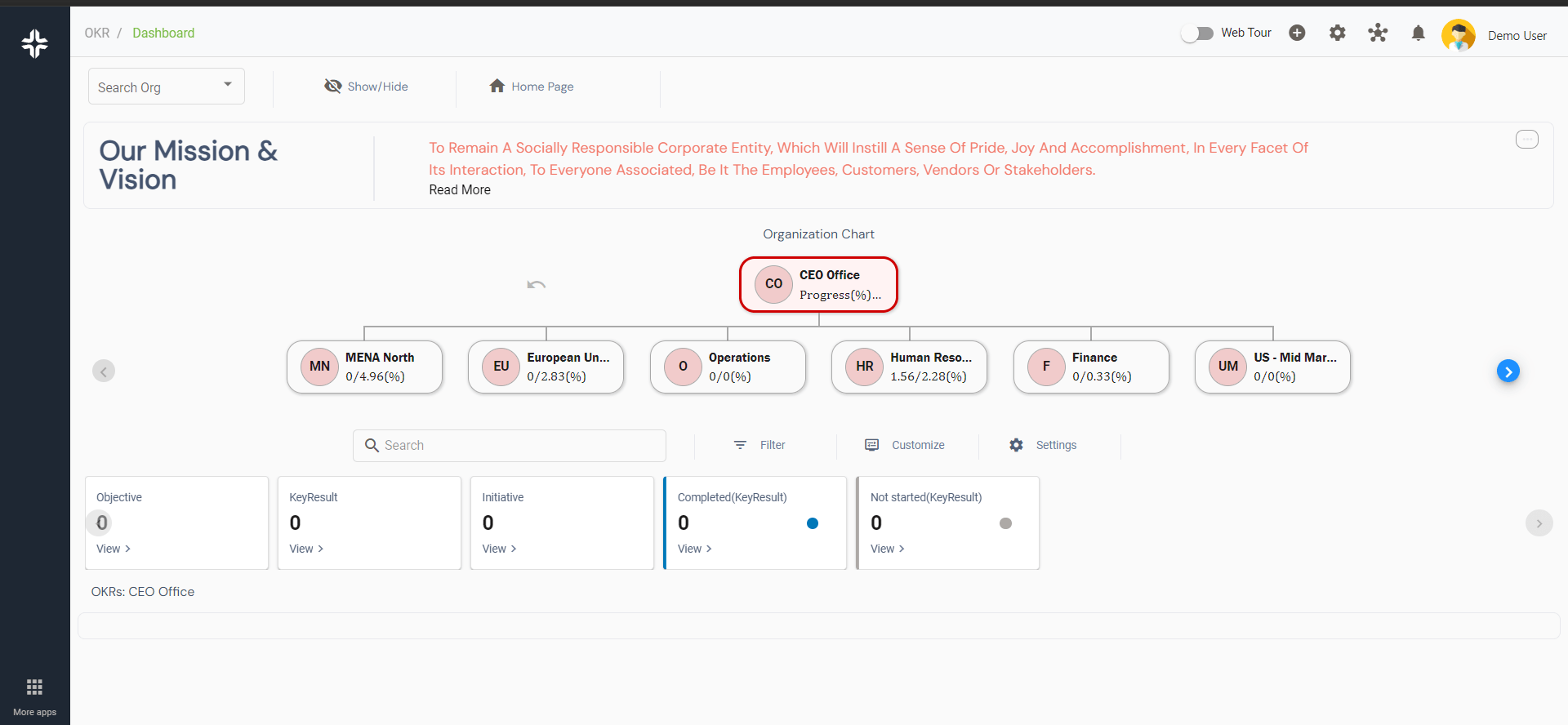1568x725 pixels.
Task: Click Read More under the mission text
Action: (460, 189)
